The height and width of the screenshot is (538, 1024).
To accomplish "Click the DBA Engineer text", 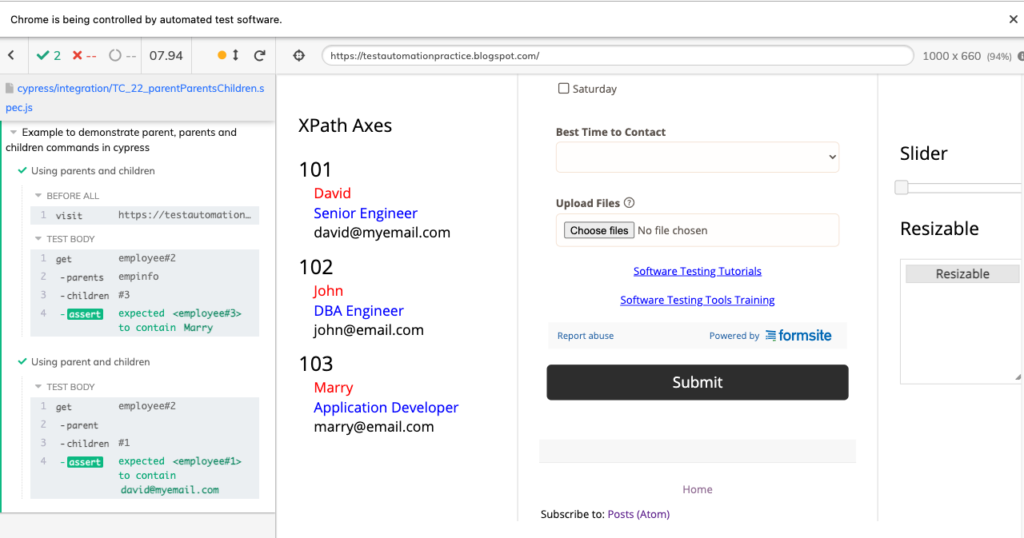I will tap(359, 311).
